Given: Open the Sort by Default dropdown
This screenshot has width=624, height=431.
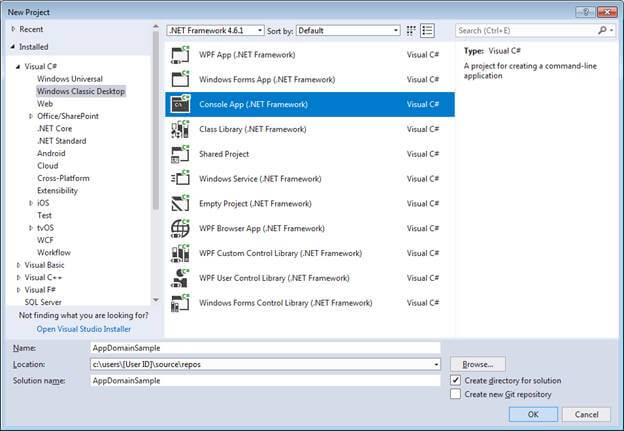Looking at the screenshot, I should click(348, 31).
